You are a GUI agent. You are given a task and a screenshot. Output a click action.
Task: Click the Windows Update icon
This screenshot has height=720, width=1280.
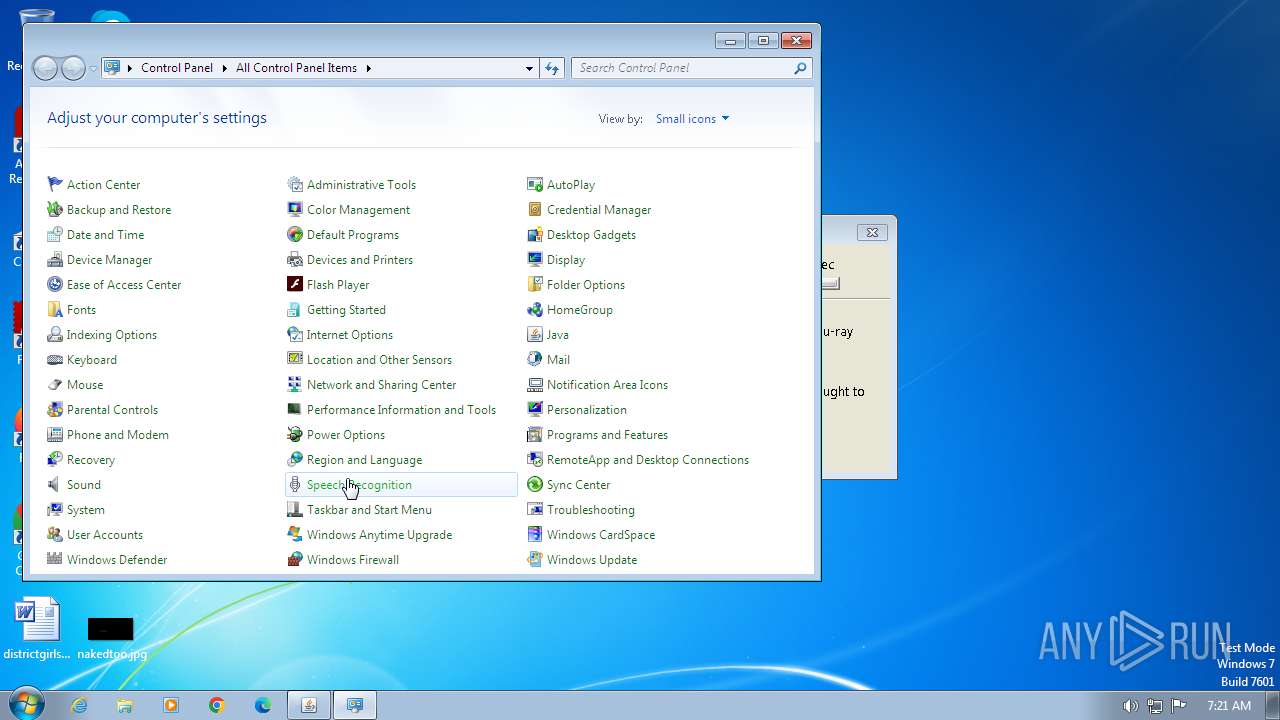(535, 559)
